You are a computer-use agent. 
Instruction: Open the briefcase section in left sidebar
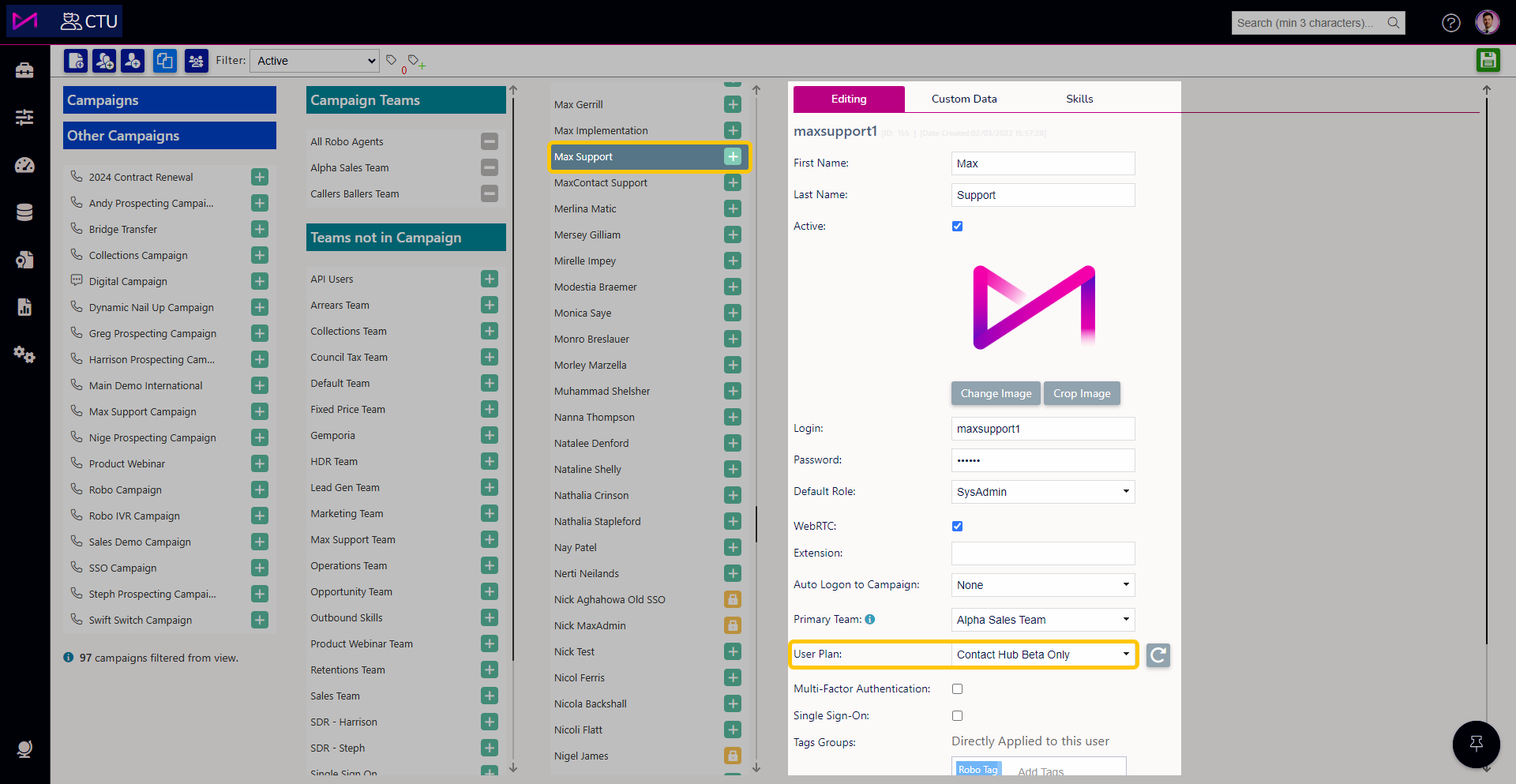(x=24, y=70)
